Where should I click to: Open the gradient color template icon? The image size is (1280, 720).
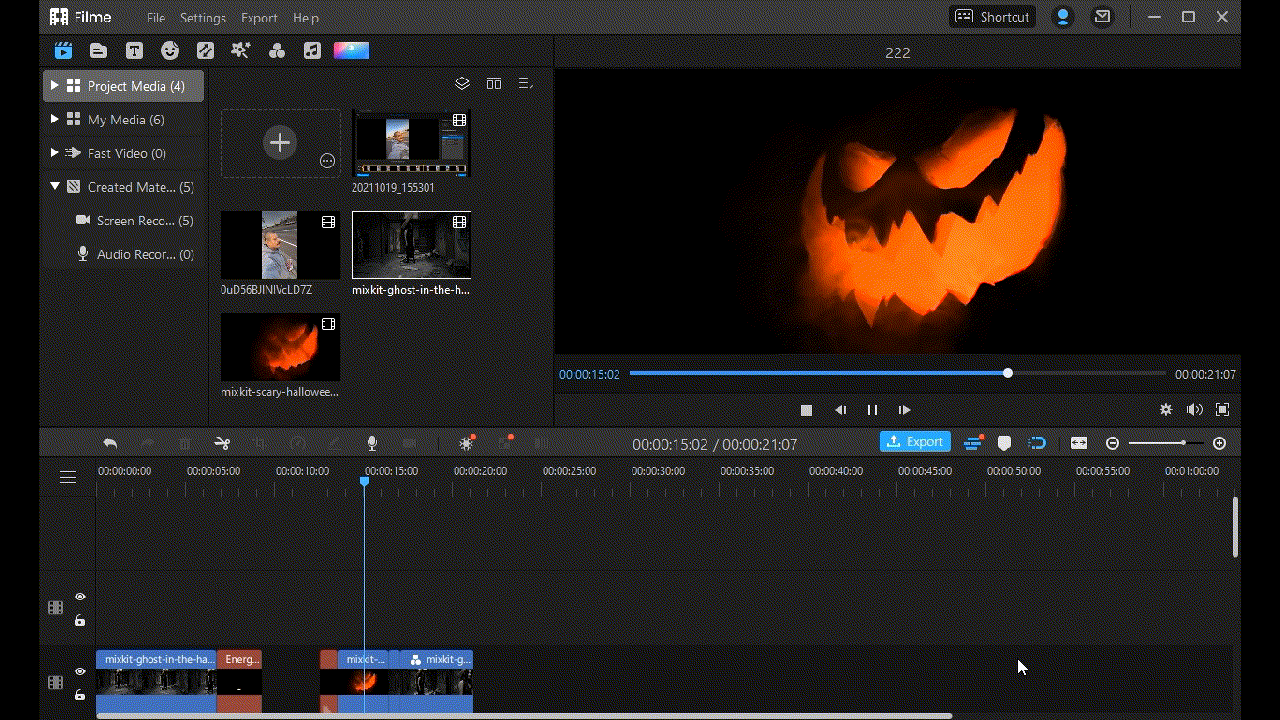[x=351, y=50]
